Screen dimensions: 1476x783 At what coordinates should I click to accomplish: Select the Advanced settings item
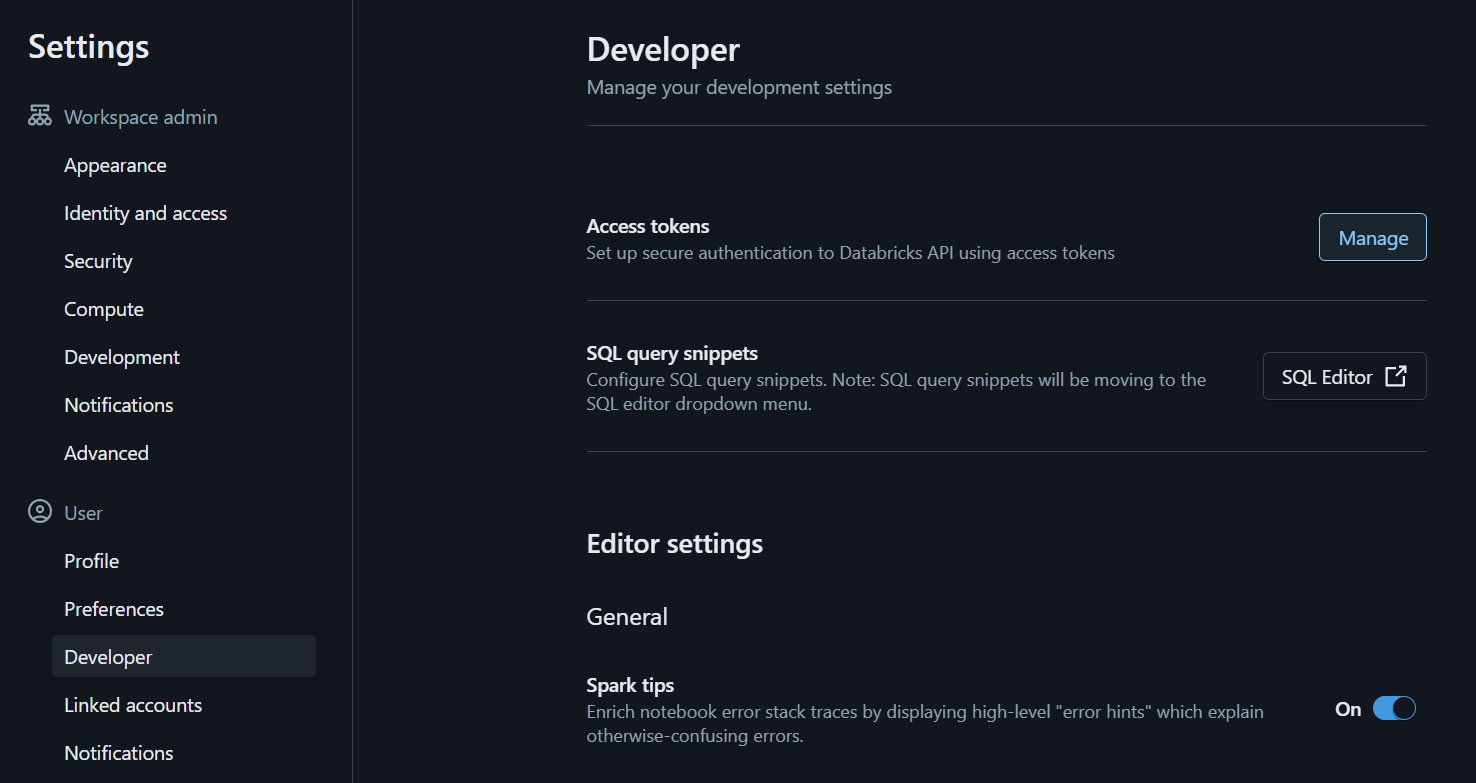[106, 453]
